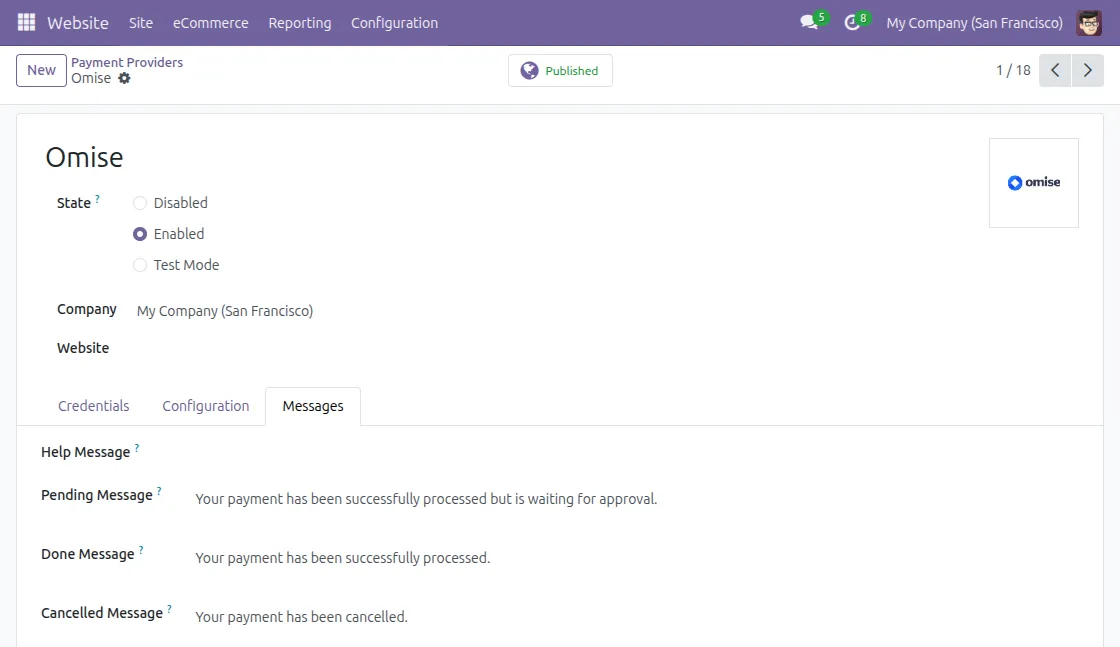Enable Test Mode for Omise

(140, 264)
